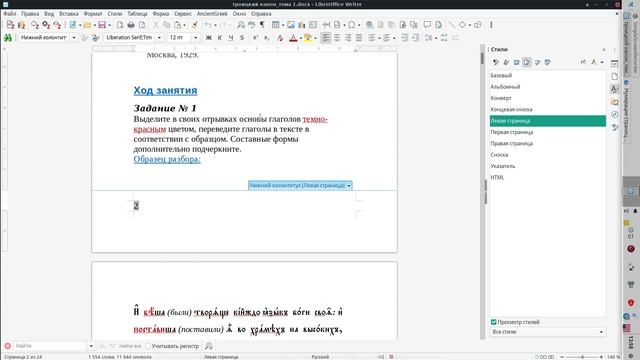Open the Вставка menu

[x=69, y=13]
